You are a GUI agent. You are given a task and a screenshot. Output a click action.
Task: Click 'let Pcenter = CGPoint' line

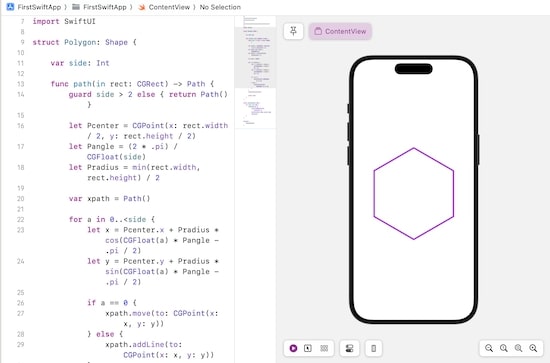coord(148,126)
